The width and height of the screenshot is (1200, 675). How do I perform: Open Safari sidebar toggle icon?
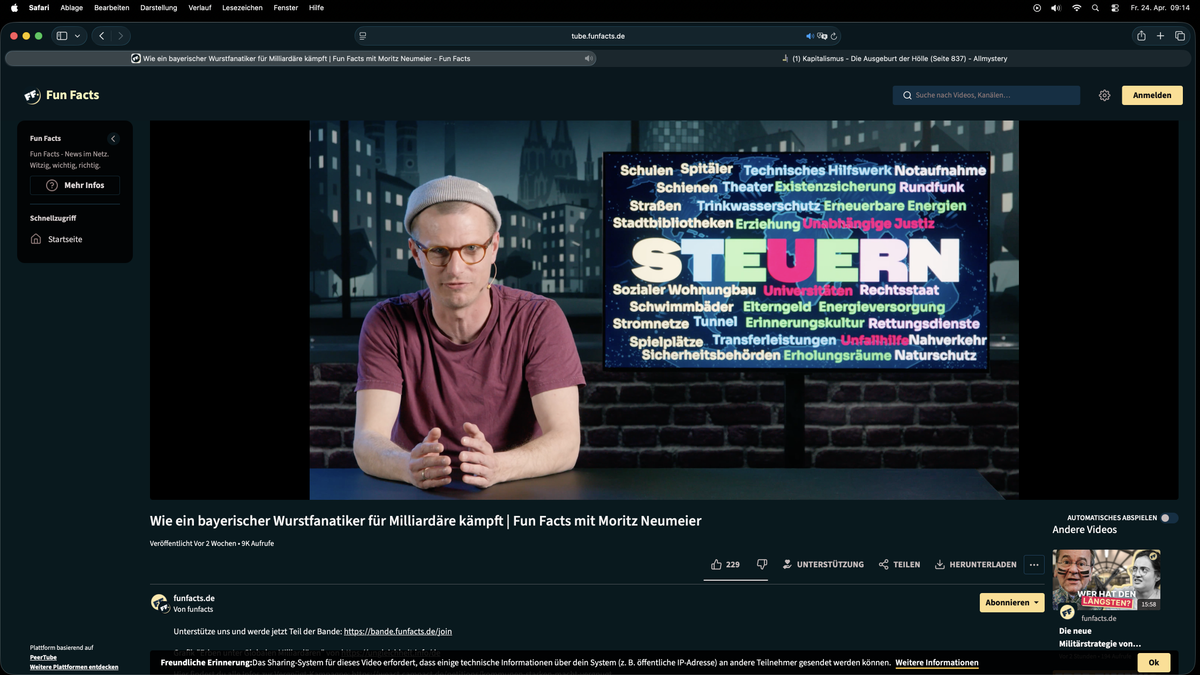62,36
